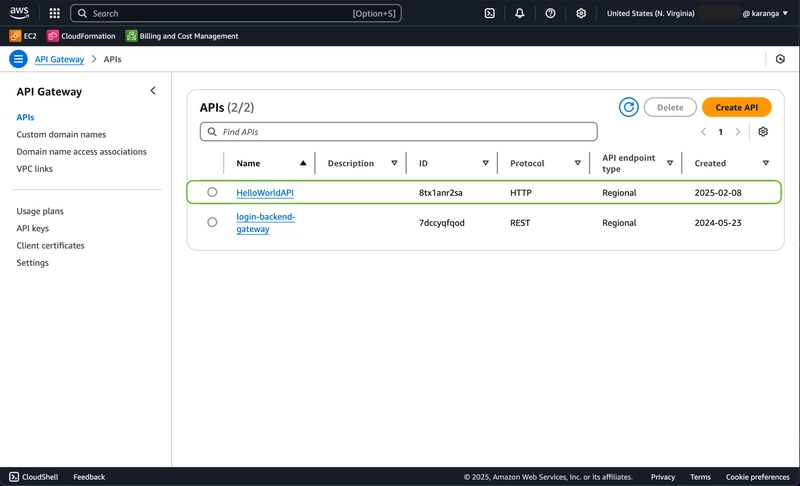Screen dimensions: 800x486
Task: Focus the top AWS Search box
Action: pos(236,13)
